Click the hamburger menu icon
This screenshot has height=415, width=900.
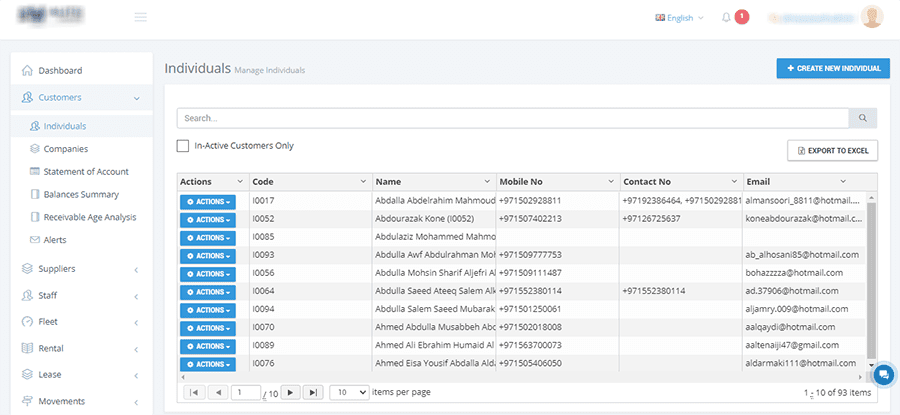coord(141,17)
